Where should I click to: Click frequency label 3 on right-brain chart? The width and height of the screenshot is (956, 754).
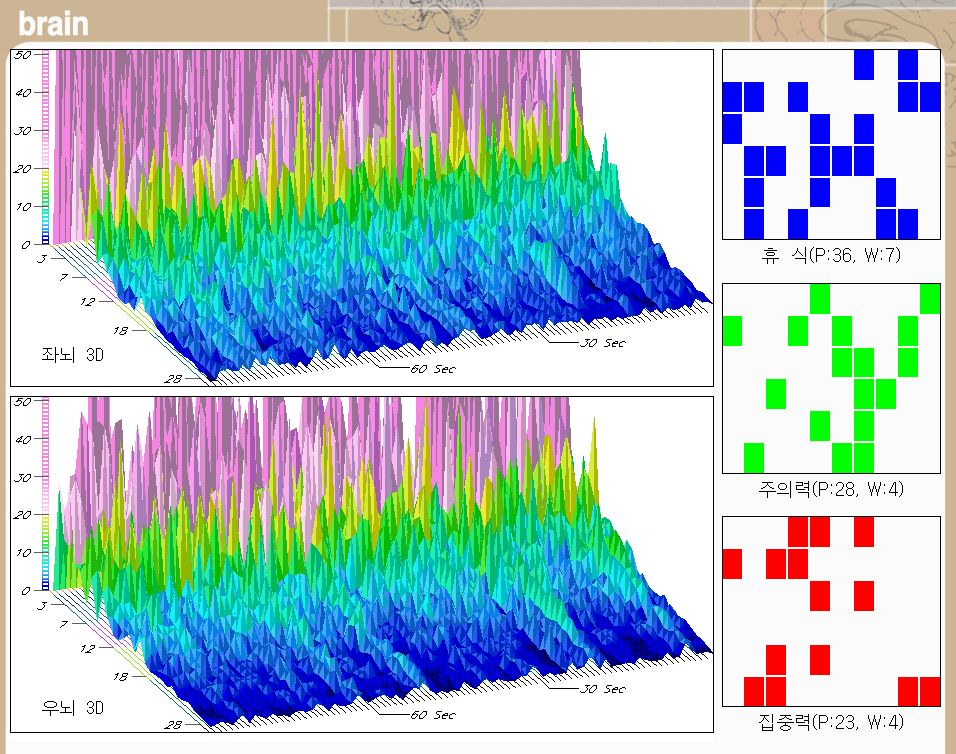coord(41,605)
